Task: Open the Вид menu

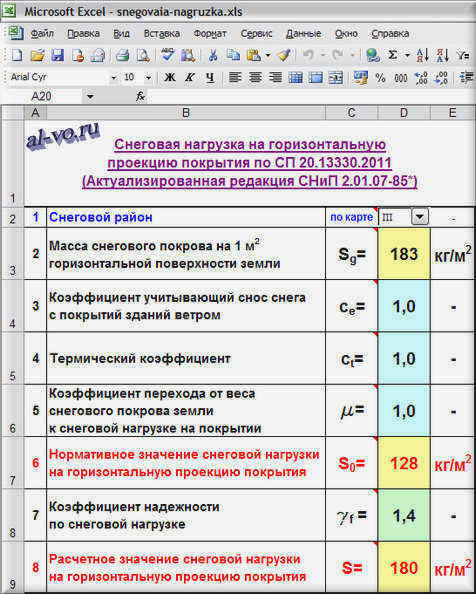Action: point(121,34)
